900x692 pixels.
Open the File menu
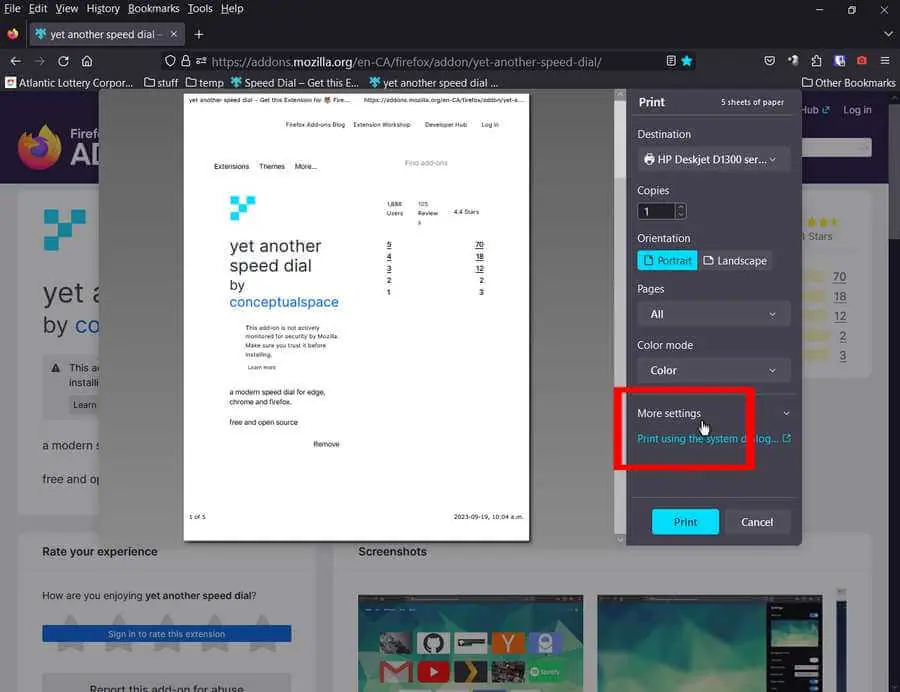(12, 9)
